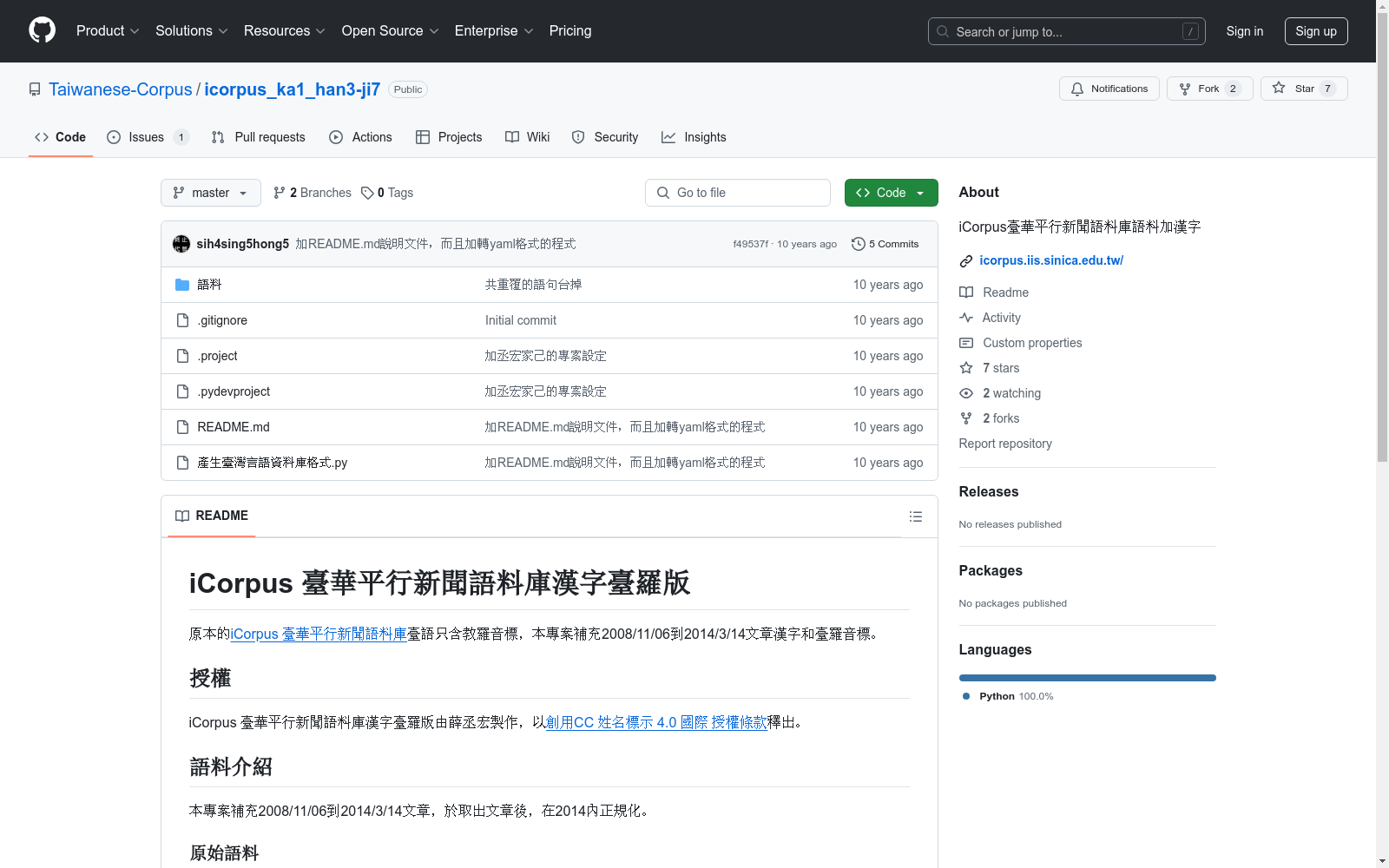Click Custom properties note icon

tap(966, 343)
